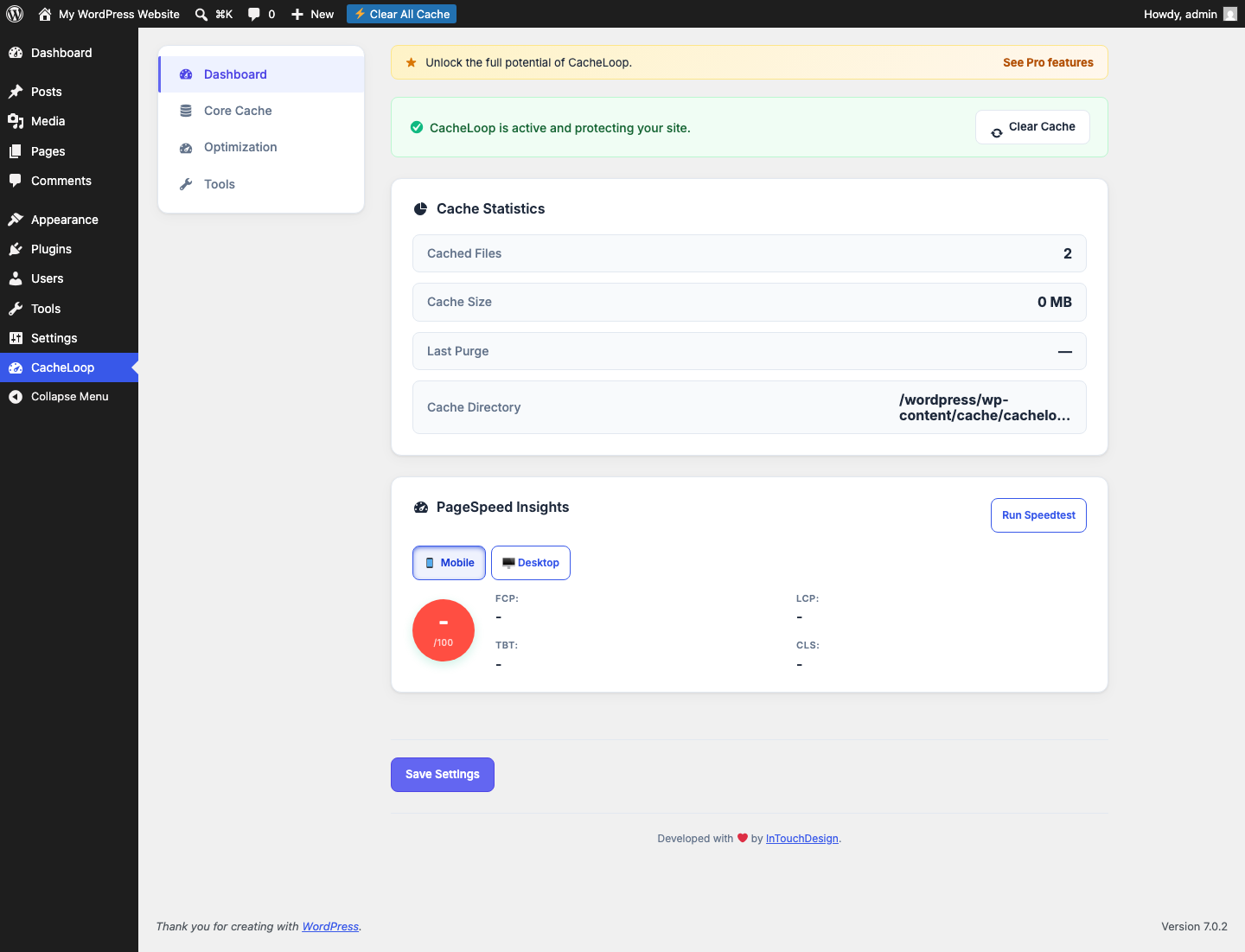Click the Optimization gauge icon
This screenshot has height=952, width=1245.
[186, 148]
